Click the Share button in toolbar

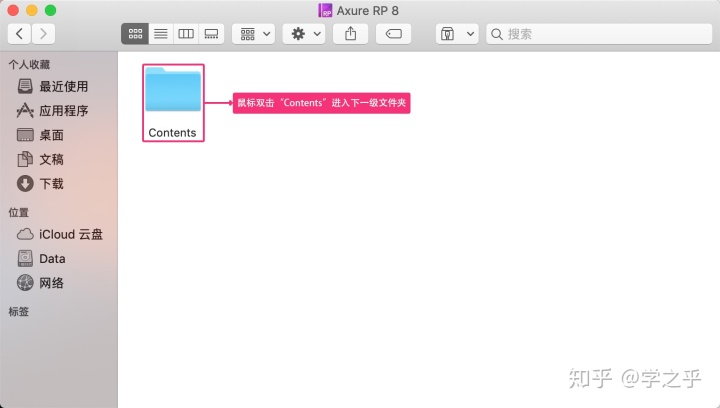tap(351, 34)
